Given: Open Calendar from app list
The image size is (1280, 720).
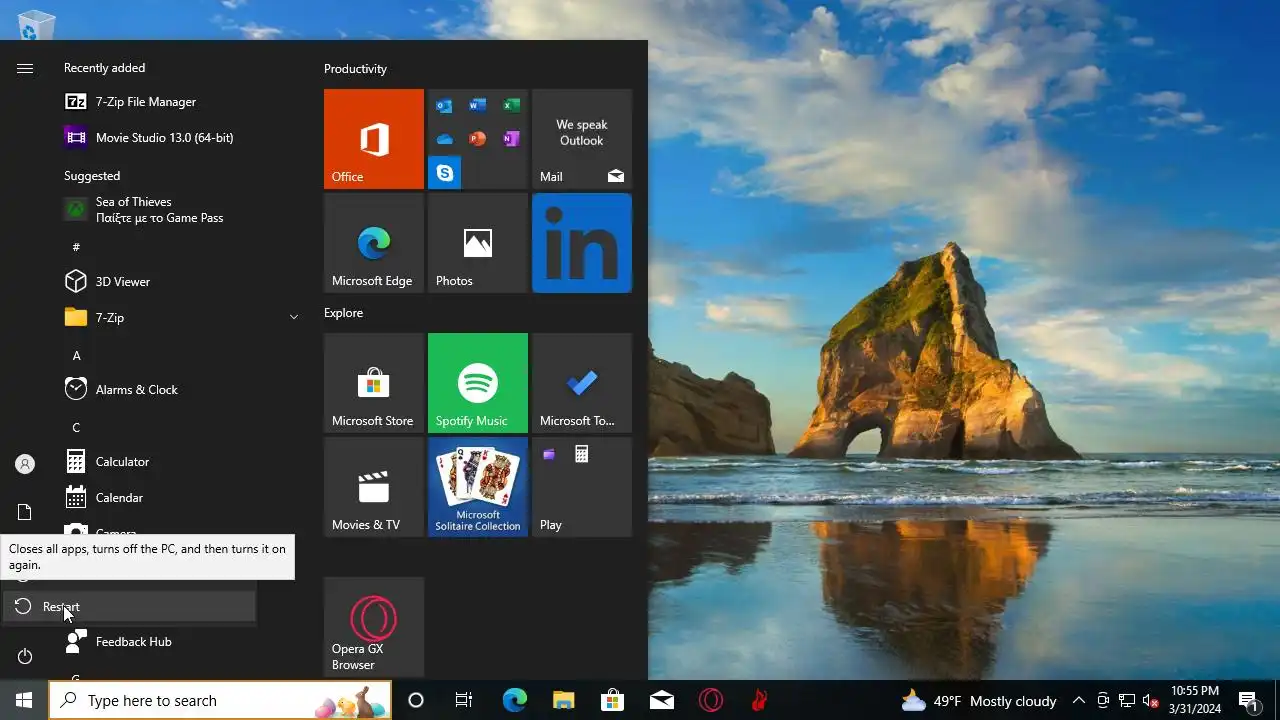Looking at the screenshot, I should pyautogui.click(x=180, y=498).
